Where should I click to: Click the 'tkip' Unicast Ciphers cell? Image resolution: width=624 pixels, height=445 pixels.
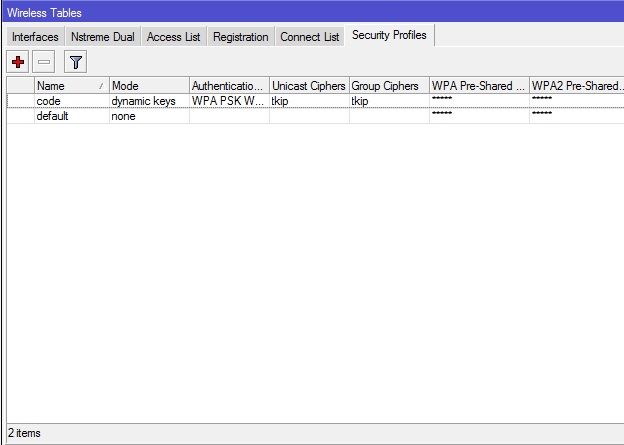coord(309,101)
